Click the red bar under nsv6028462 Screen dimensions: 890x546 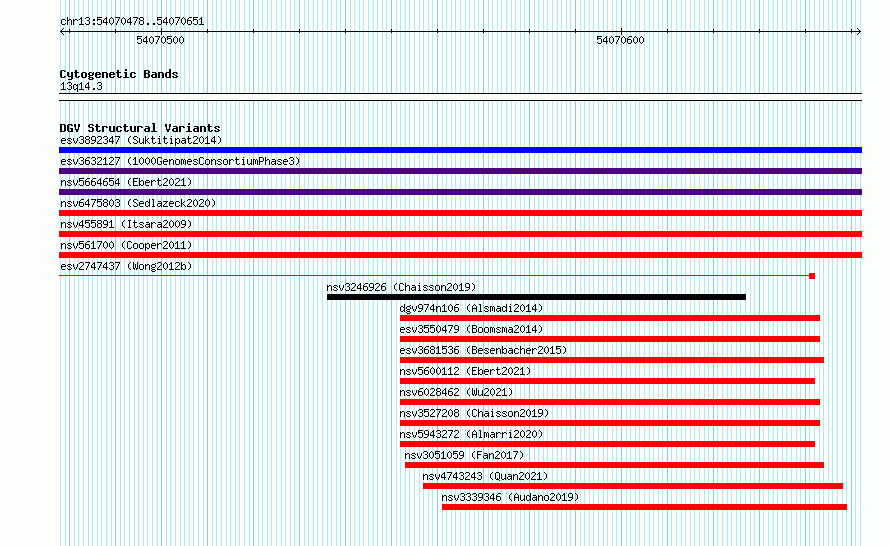pos(610,402)
